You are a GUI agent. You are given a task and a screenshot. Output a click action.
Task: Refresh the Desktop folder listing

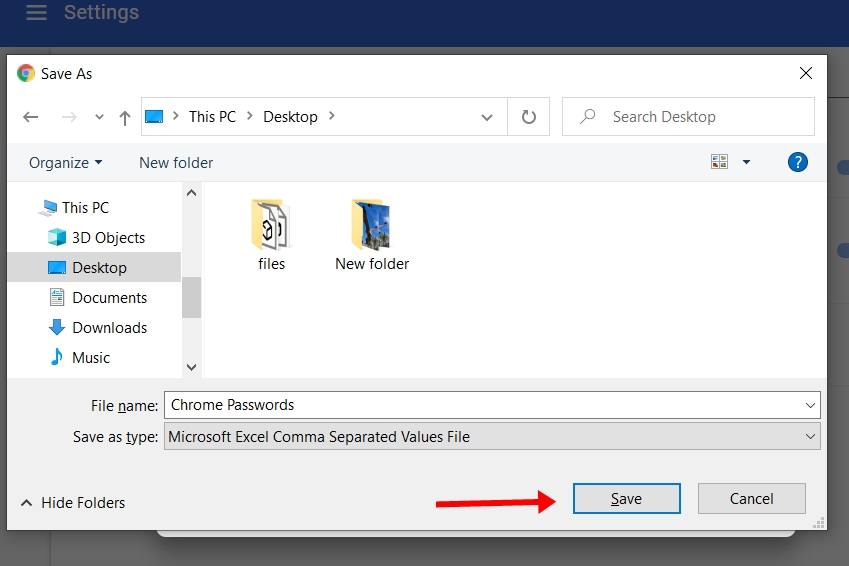(x=528, y=117)
